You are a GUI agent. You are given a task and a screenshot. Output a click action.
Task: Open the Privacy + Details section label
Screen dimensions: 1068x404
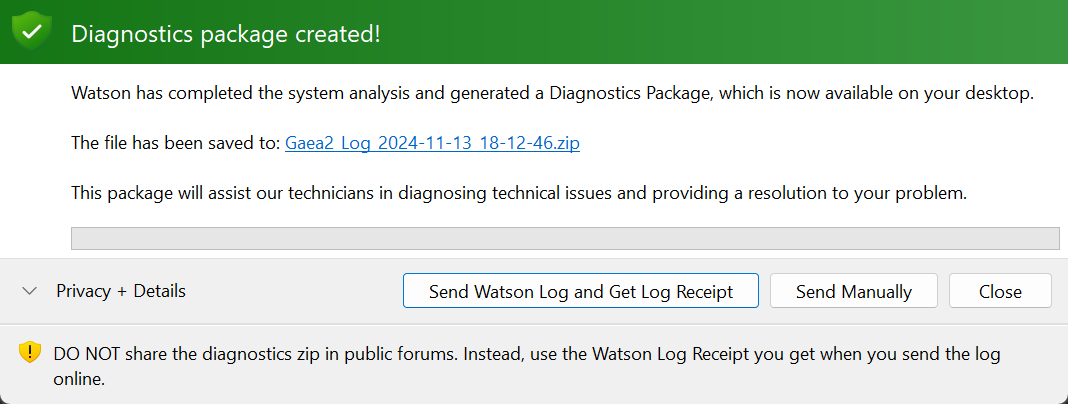coord(121,291)
